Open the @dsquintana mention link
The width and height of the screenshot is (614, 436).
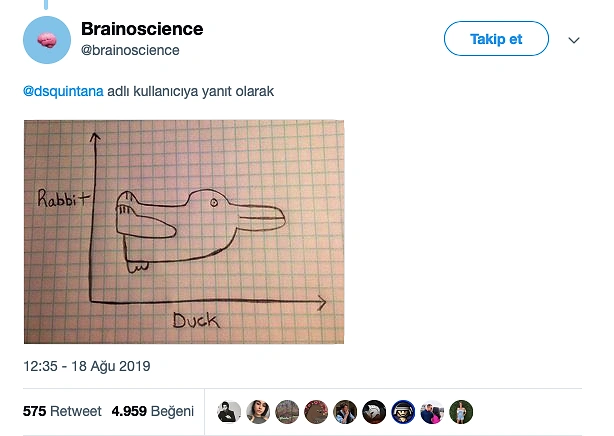tap(63, 91)
